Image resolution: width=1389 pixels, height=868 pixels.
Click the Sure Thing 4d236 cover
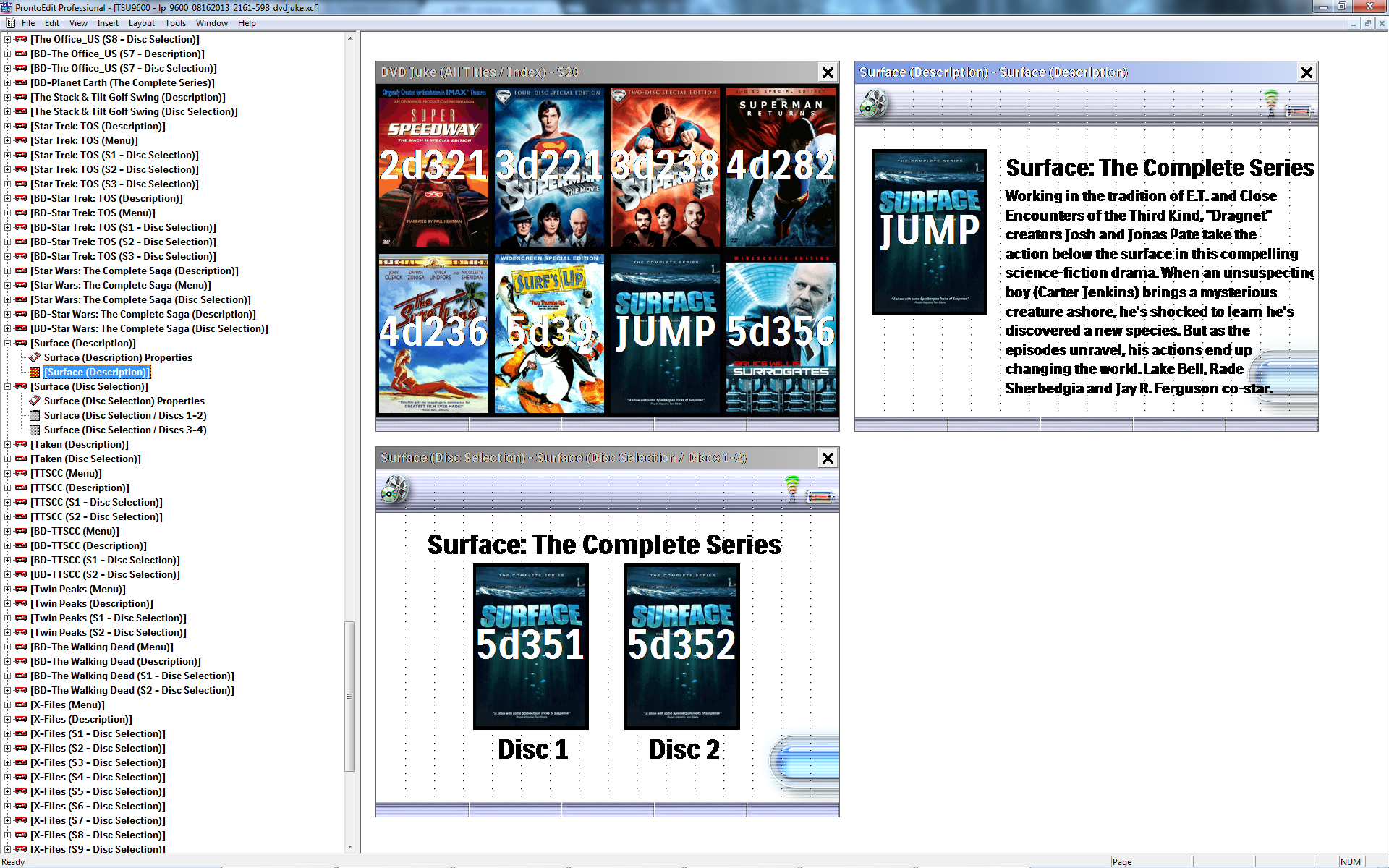(x=433, y=333)
